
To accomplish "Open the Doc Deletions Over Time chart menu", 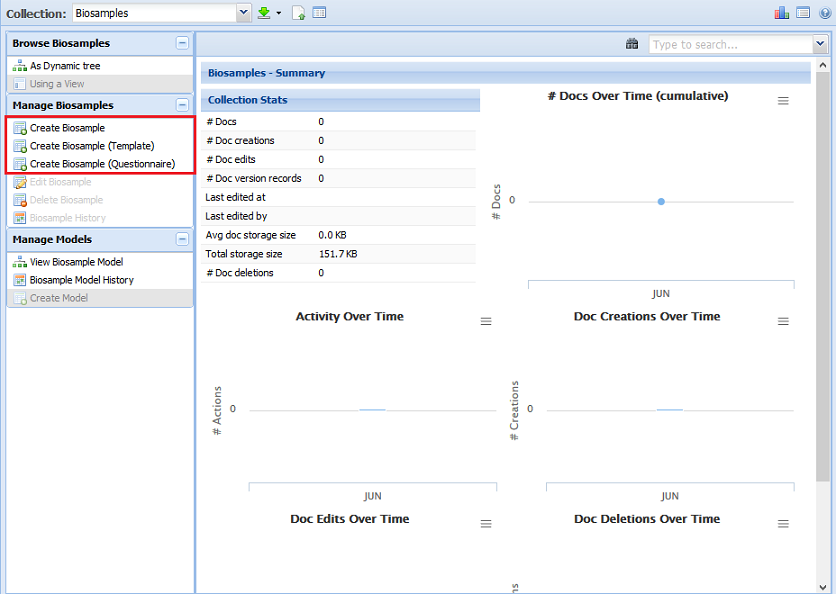I will pyautogui.click(x=783, y=524).
